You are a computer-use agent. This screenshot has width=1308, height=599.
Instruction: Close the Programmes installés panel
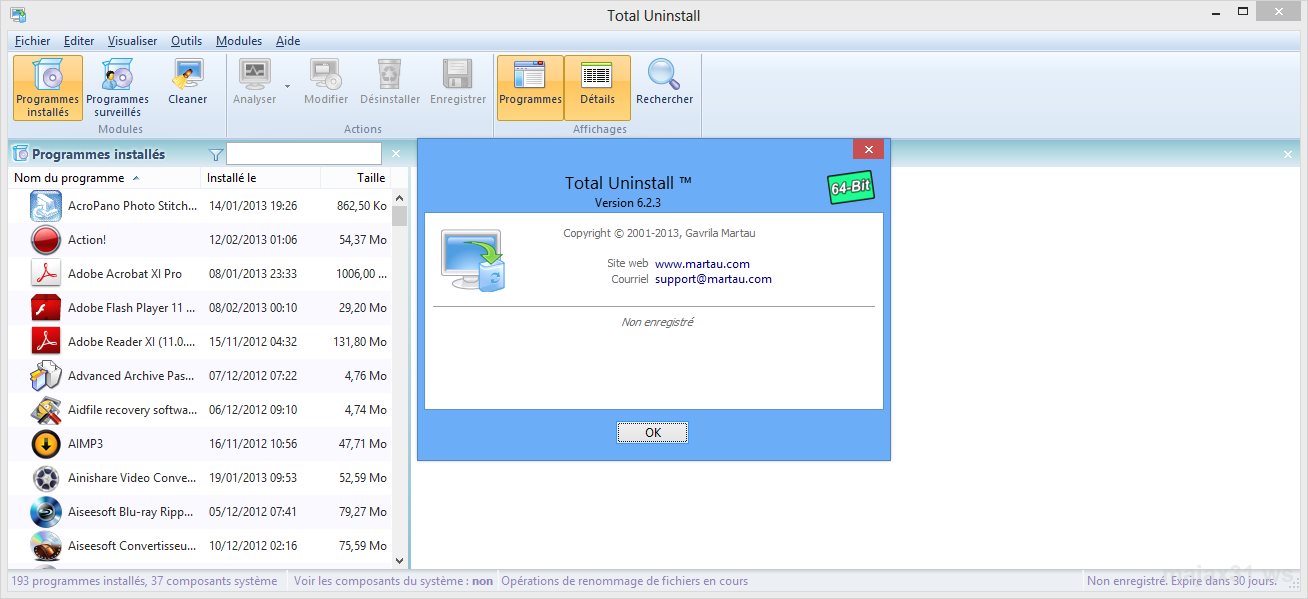click(x=396, y=154)
